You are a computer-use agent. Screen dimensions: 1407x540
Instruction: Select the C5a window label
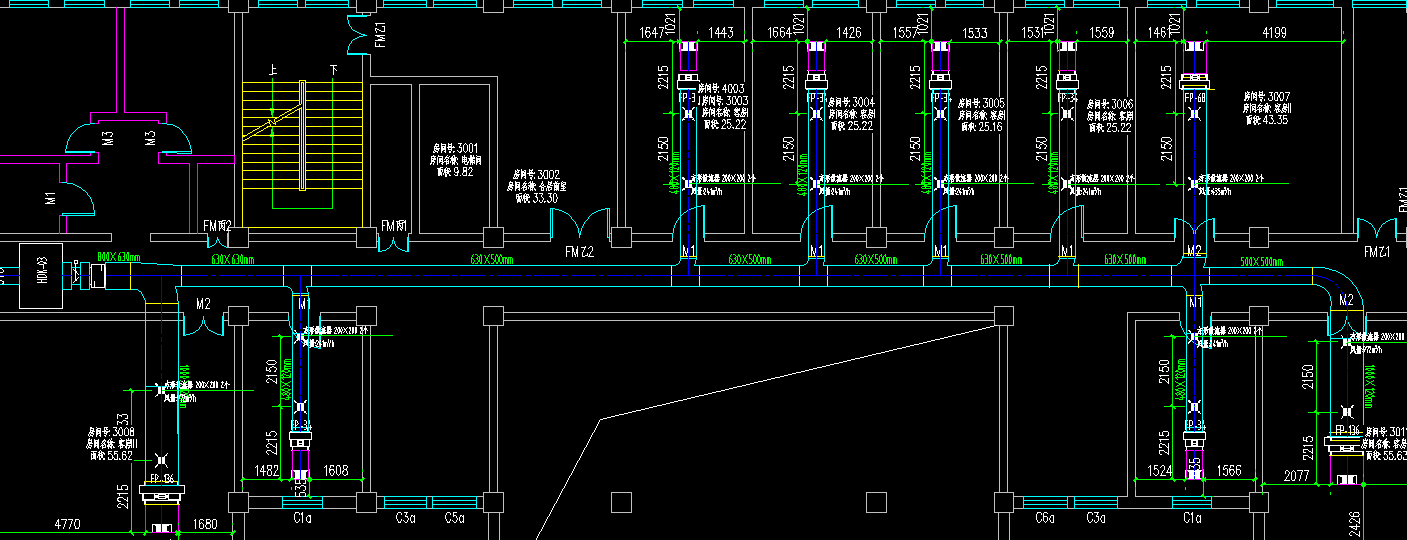pyautogui.click(x=454, y=518)
